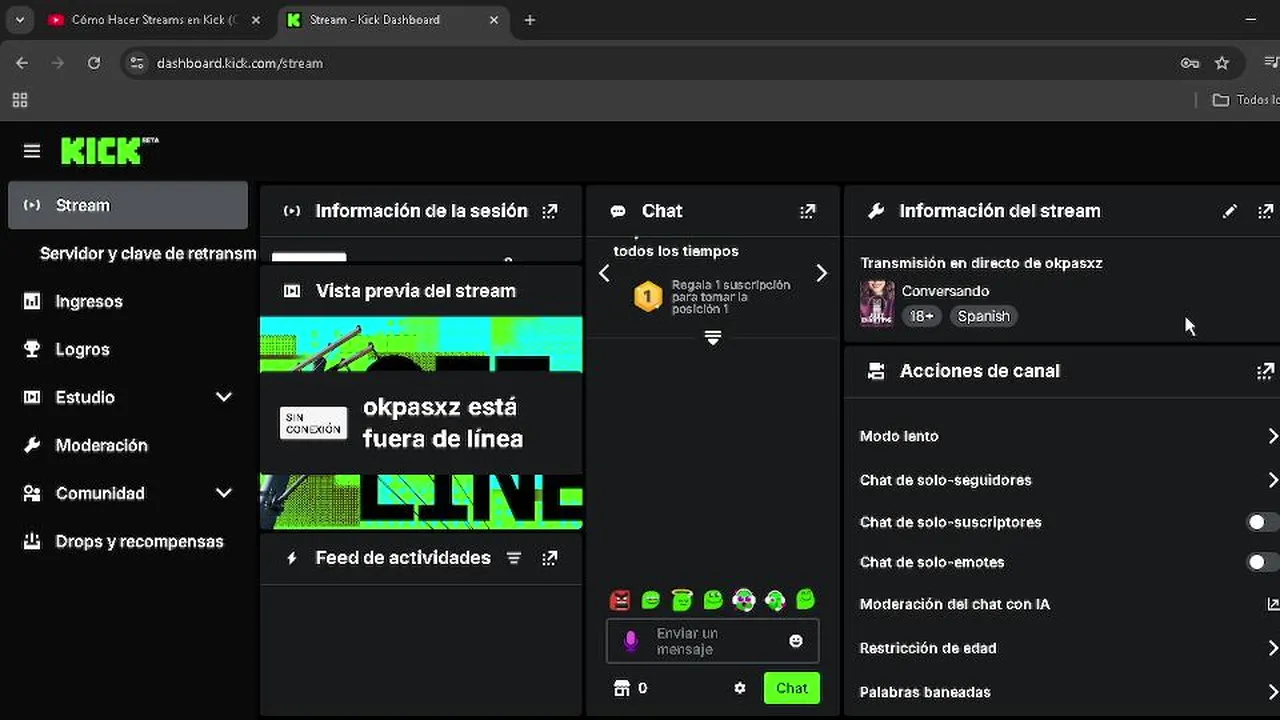Click the 18+ tag

click(921, 316)
